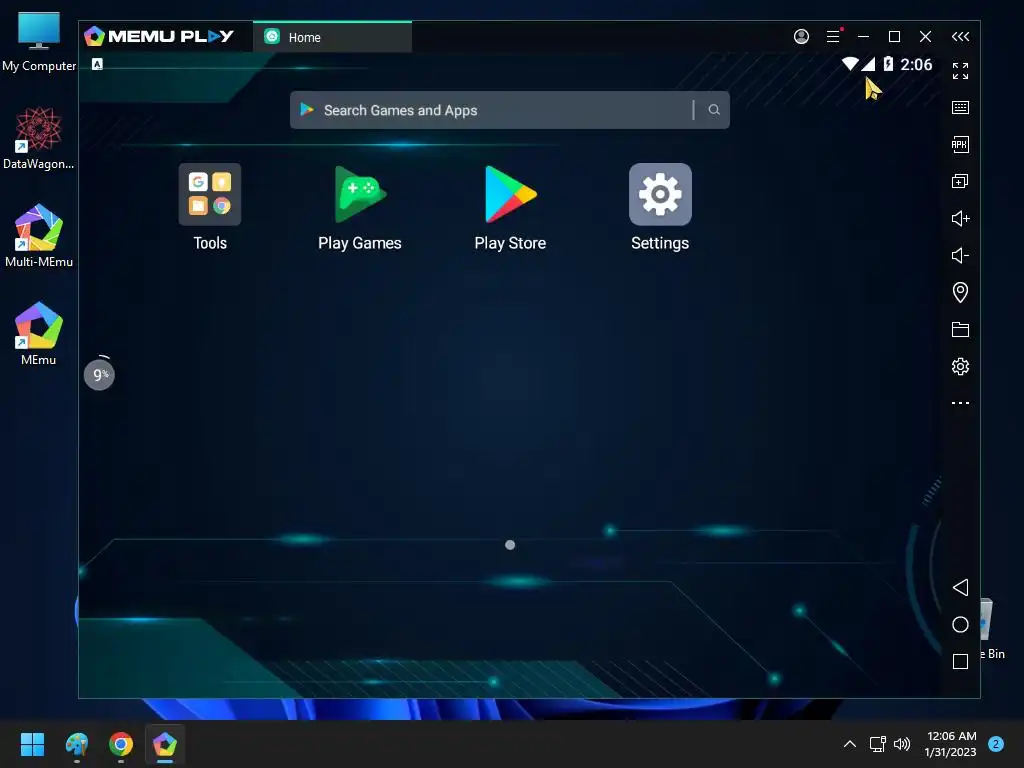
Task: Click the MEmu Play logo
Action: [x=159, y=36]
